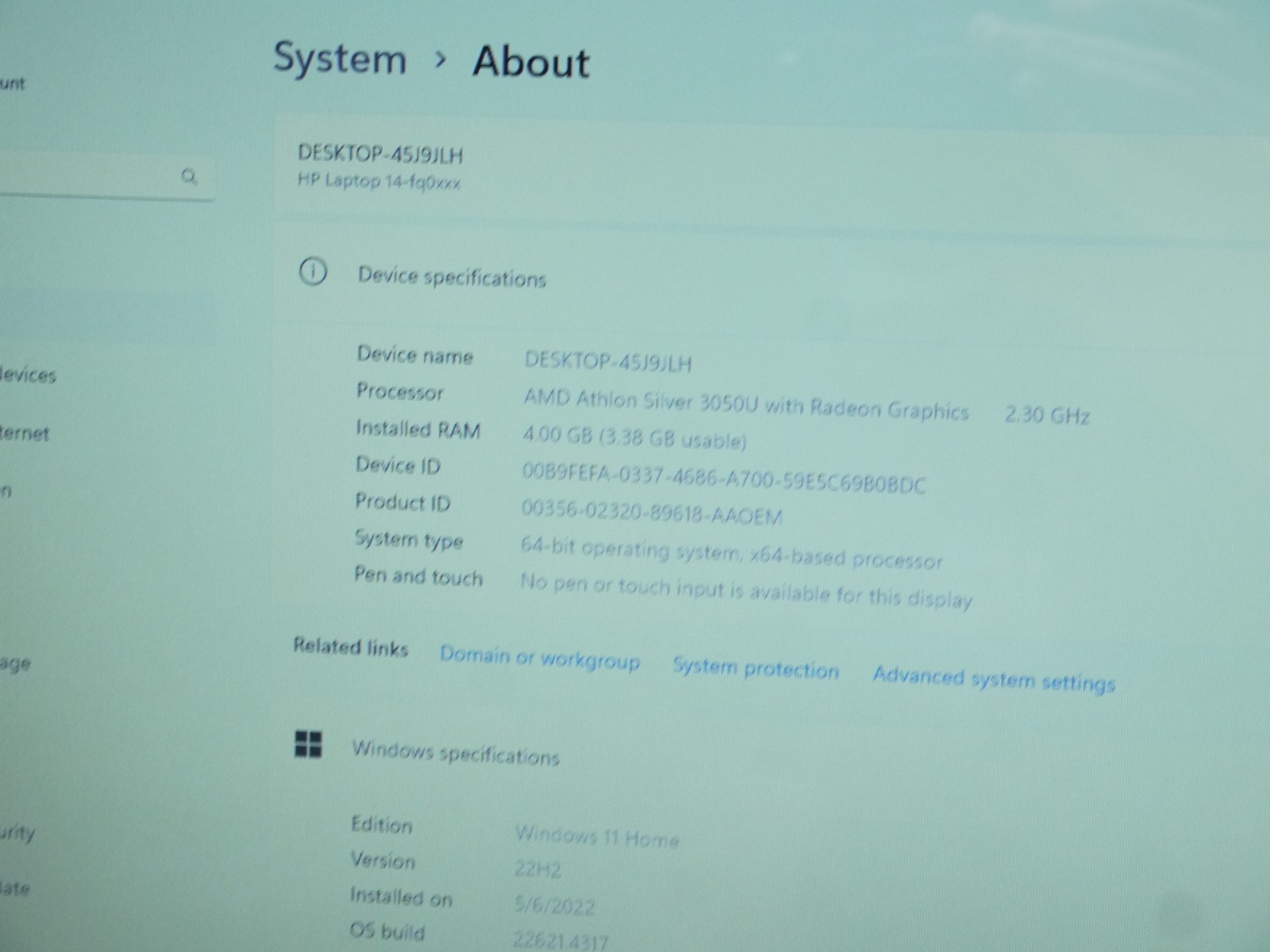Click the Pen and touch label
Image resolution: width=1270 pixels, height=952 pixels.
click(418, 576)
